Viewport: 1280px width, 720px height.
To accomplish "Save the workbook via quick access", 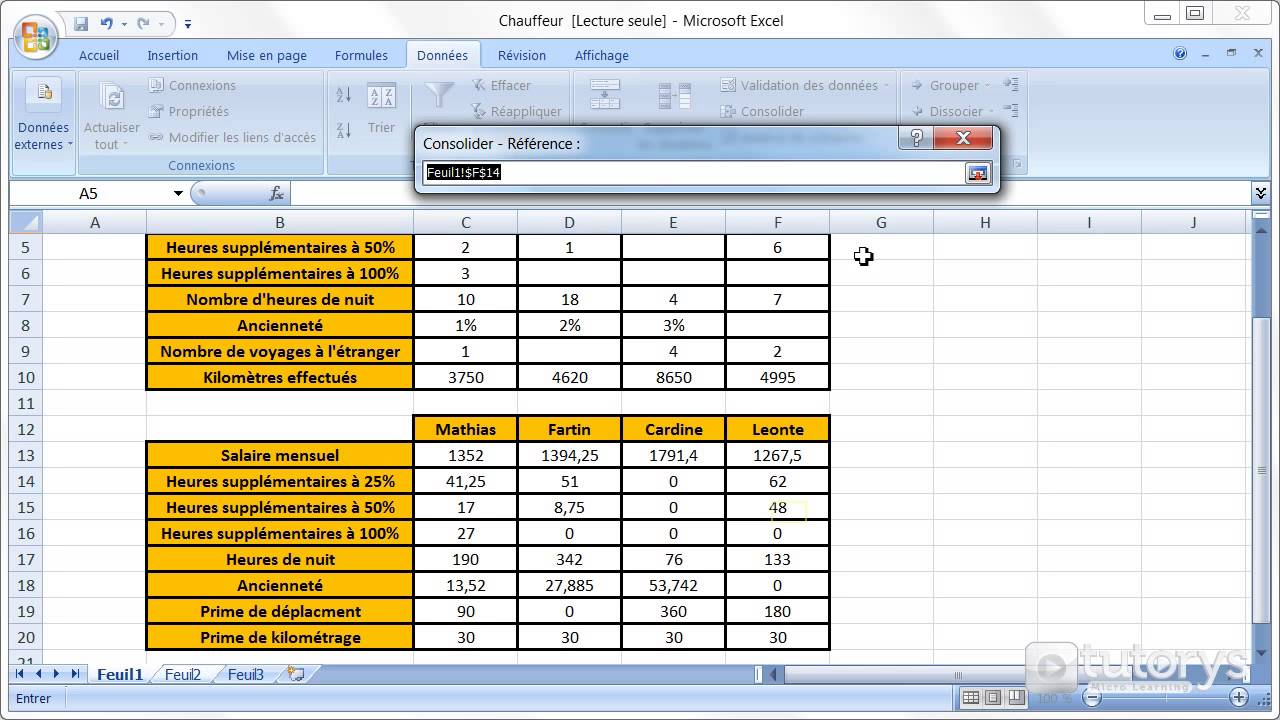I will coord(80,23).
